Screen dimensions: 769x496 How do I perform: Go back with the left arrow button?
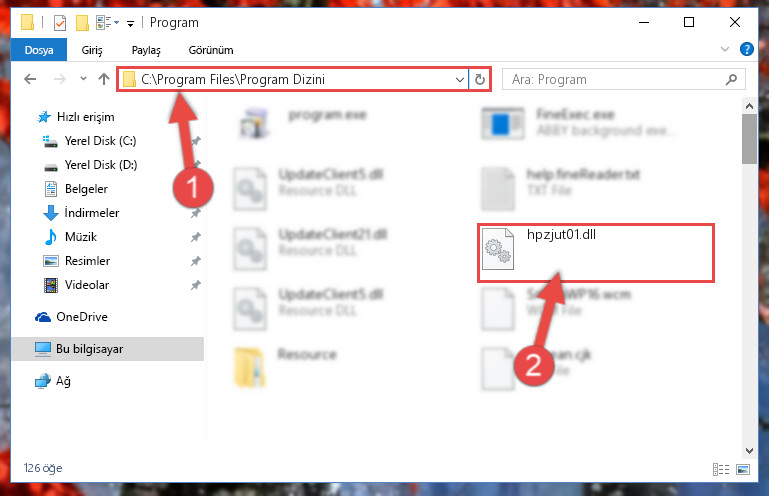click(x=30, y=79)
